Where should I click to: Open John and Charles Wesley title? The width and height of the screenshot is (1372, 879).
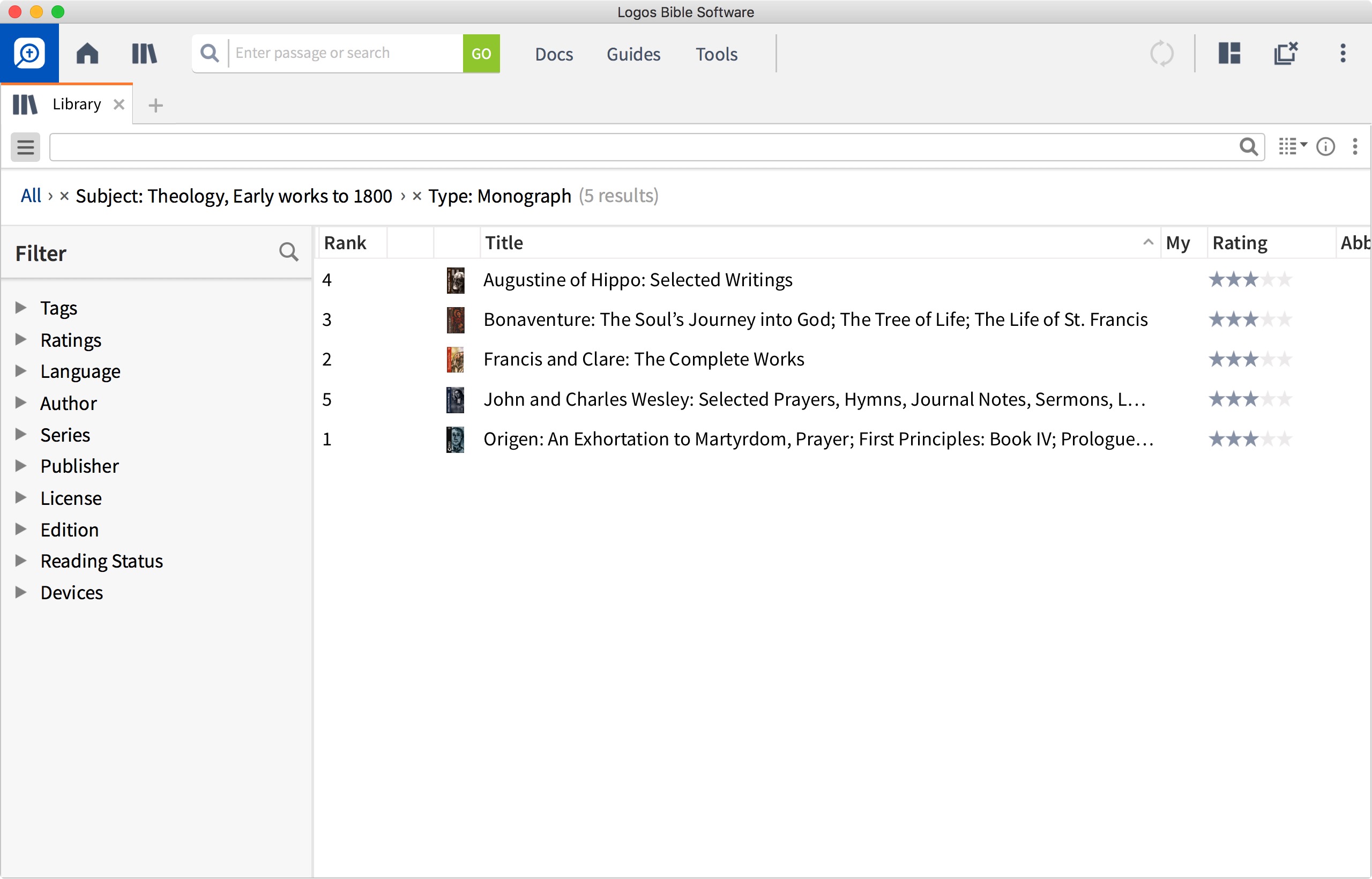coord(815,399)
